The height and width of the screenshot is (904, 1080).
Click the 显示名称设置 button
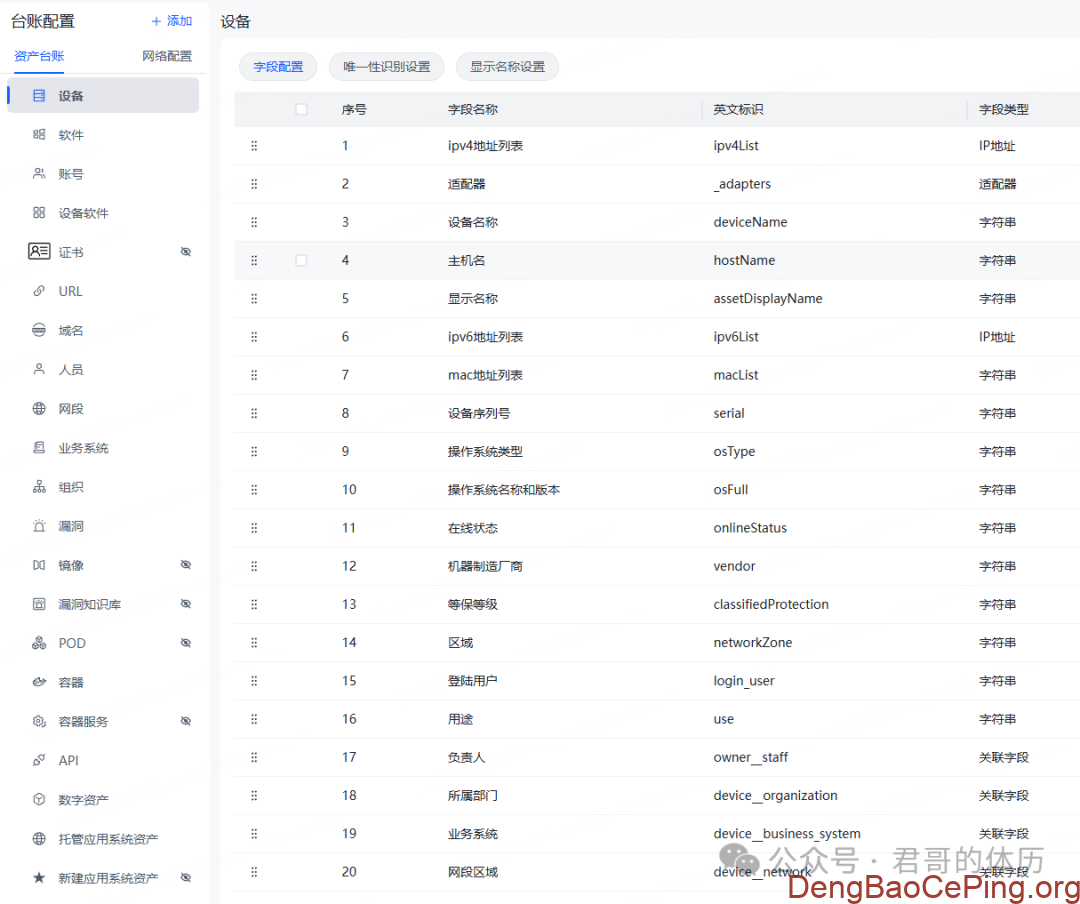point(507,67)
